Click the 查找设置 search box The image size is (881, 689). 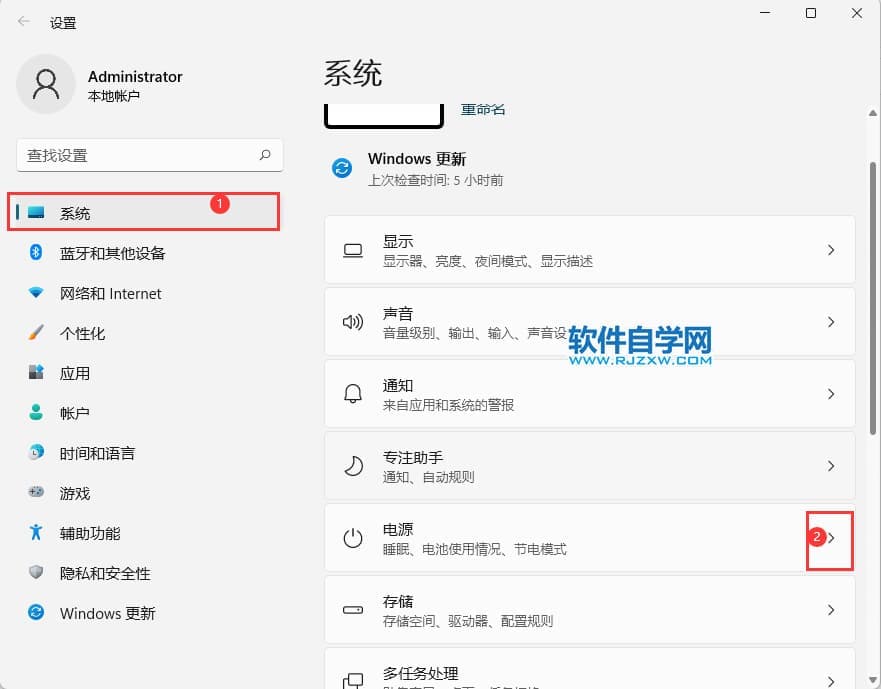(140, 155)
